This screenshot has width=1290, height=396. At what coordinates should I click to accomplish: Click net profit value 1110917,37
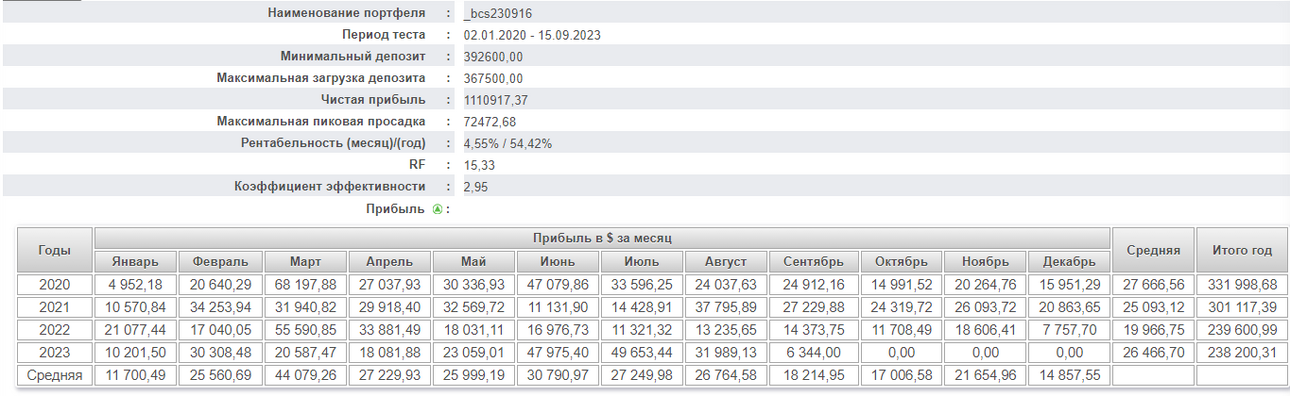(x=496, y=100)
